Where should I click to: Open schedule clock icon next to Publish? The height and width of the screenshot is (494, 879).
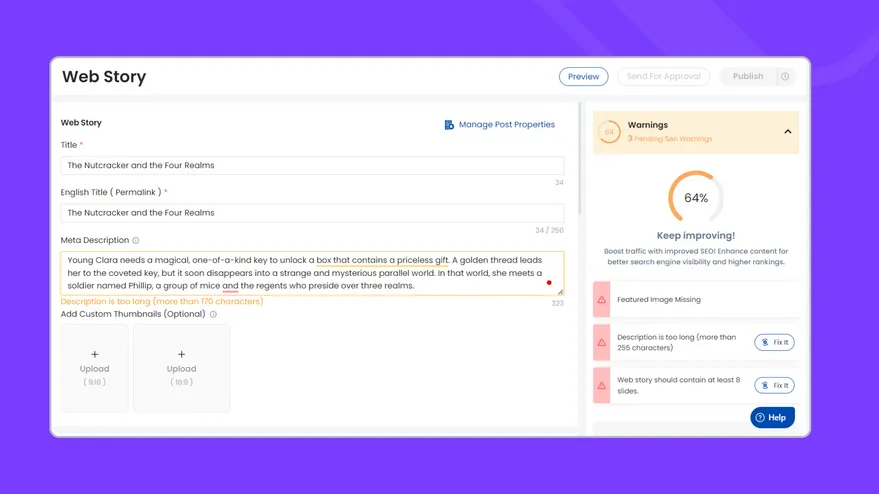click(785, 77)
